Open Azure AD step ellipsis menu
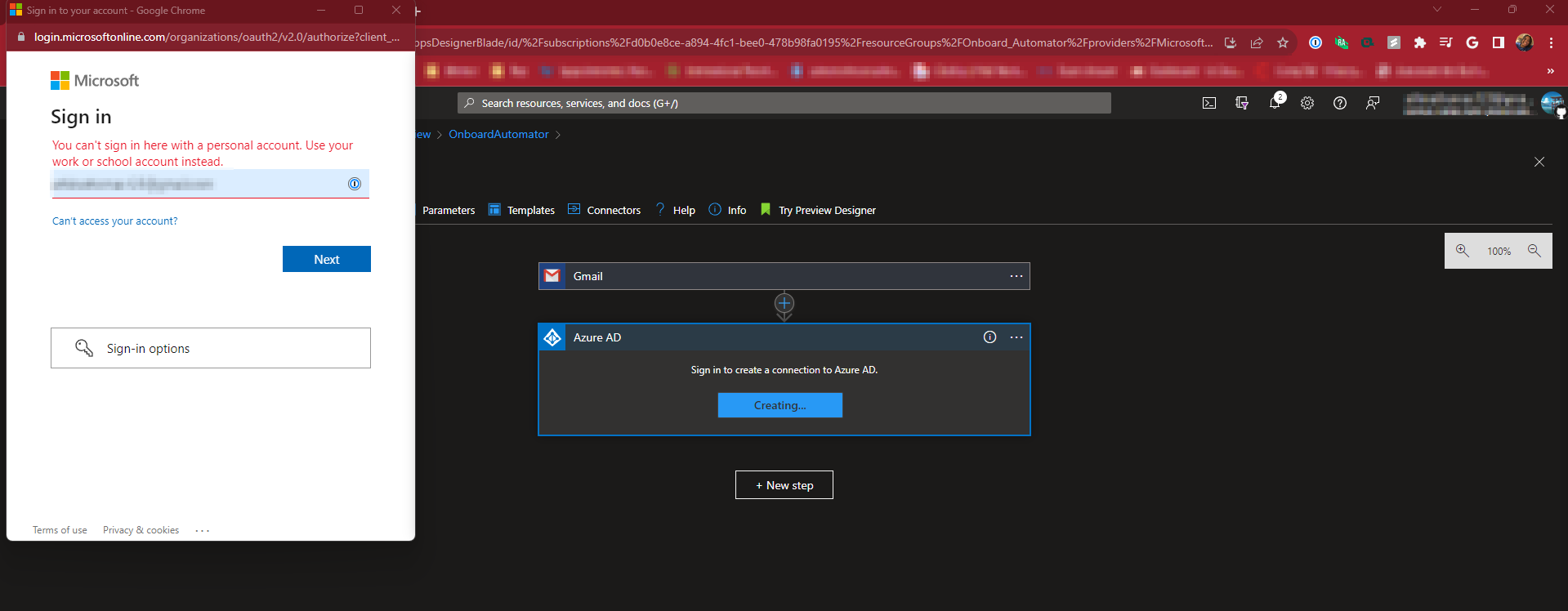The height and width of the screenshot is (611, 1568). point(1016,337)
